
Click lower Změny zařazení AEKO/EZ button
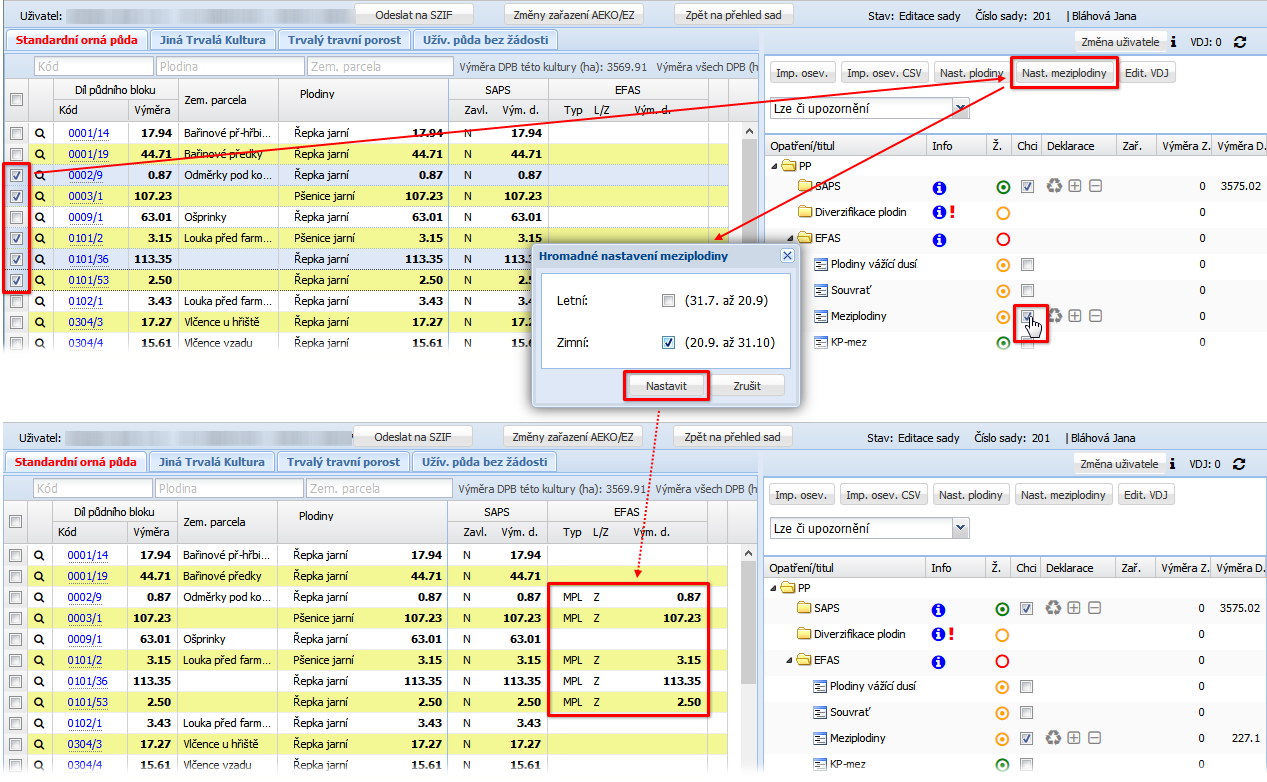tap(573, 438)
